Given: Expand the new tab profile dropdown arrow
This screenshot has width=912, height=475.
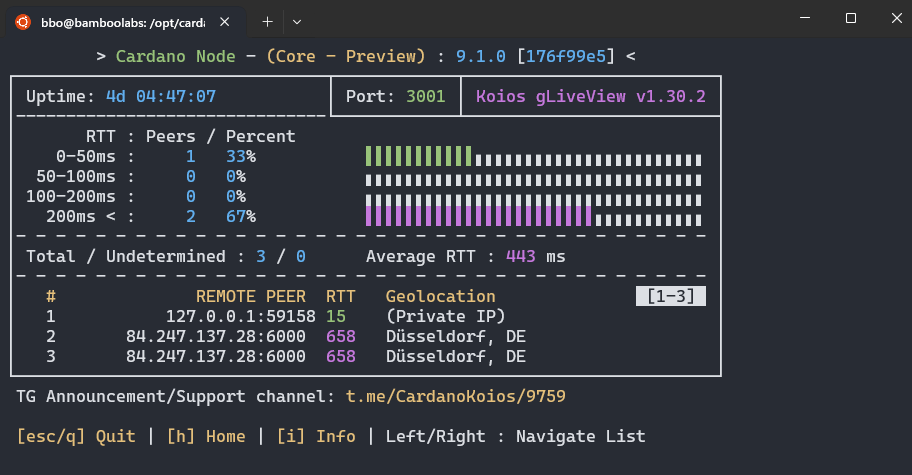Looking at the screenshot, I should pos(297,22).
